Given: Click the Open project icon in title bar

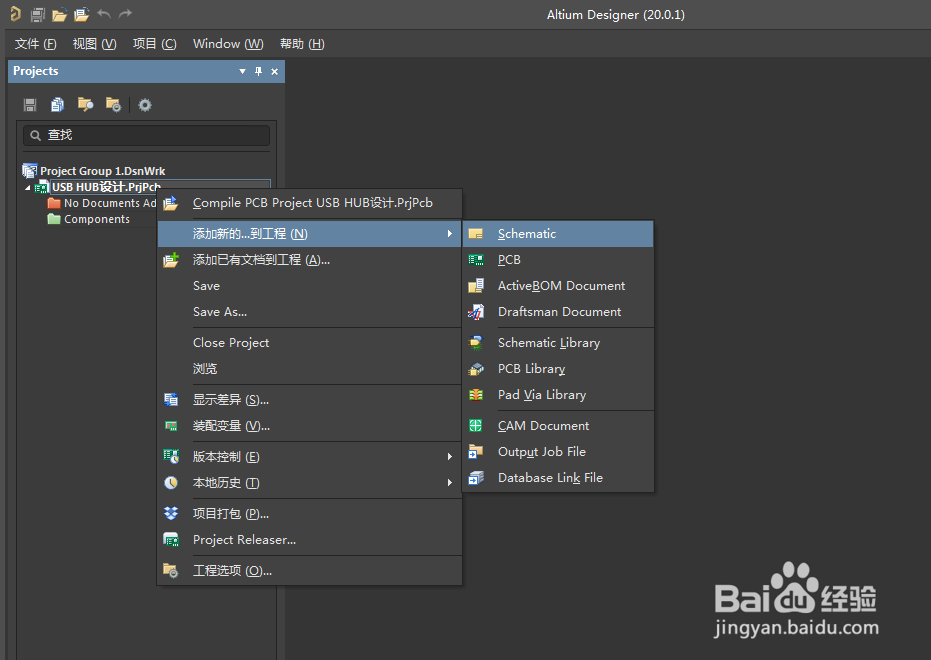Looking at the screenshot, I should click(x=81, y=14).
